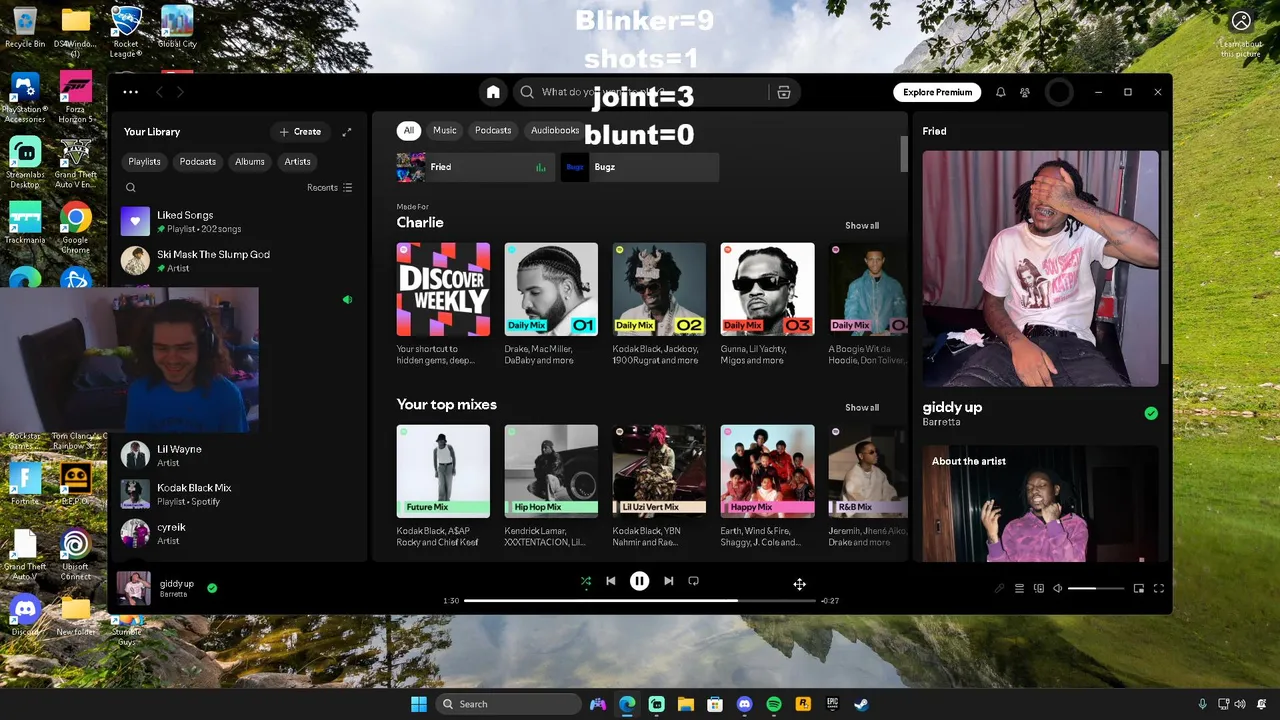Image resolution: width=1280 pixels, height=720 pixels.
Task: Open the About the artist card
Action: [x=1040, y=504]
